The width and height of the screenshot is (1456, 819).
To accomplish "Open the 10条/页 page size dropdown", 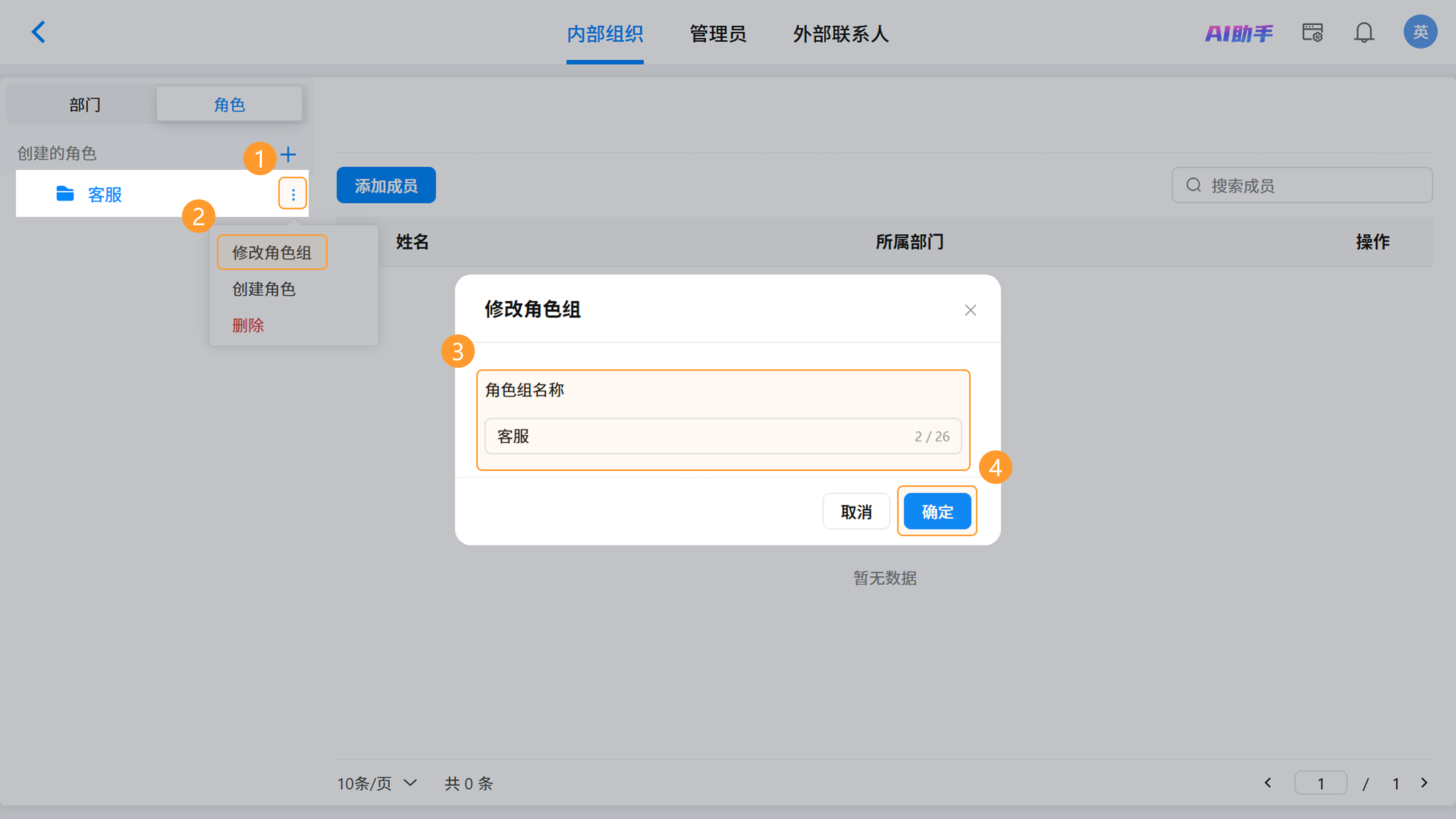I will tap(377, 783).
